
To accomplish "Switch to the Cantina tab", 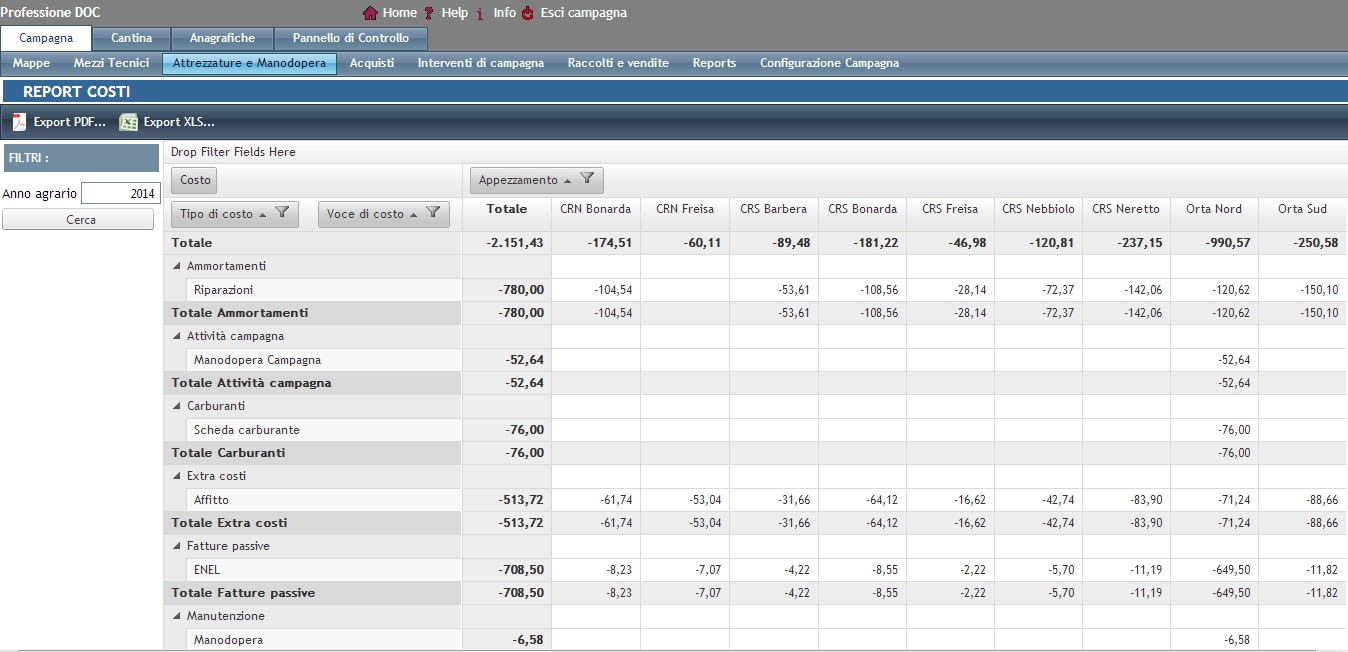I will tap(132, 38).
